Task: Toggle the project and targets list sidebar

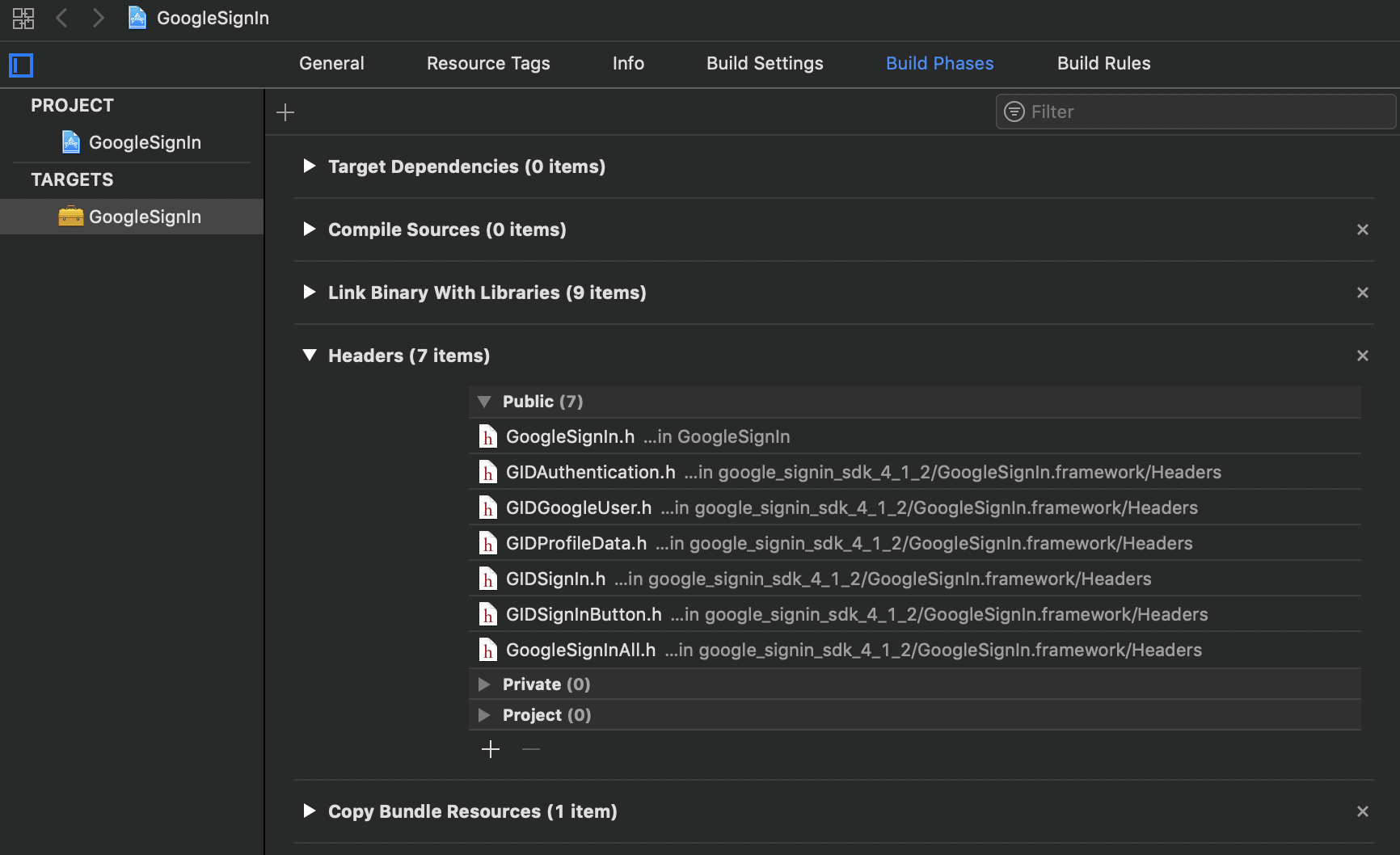Action: [x=21, y=65]
